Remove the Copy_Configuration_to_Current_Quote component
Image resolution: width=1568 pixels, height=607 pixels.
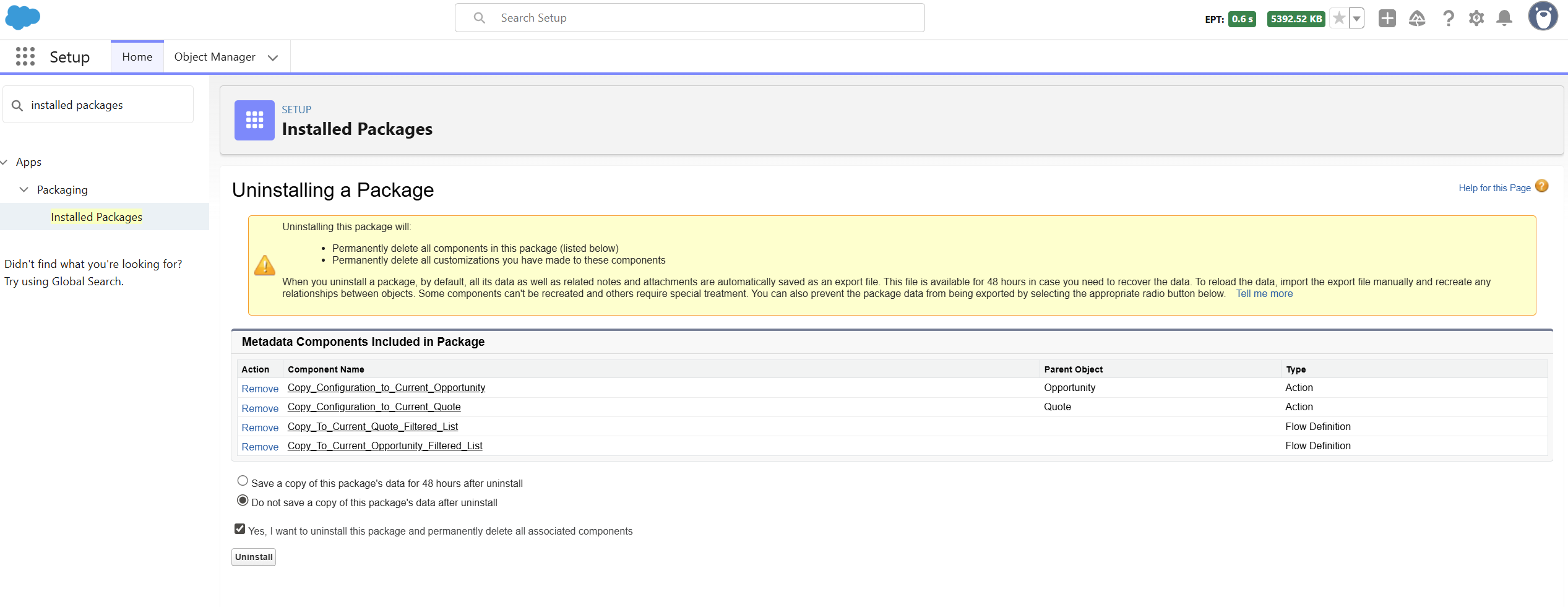260,408
